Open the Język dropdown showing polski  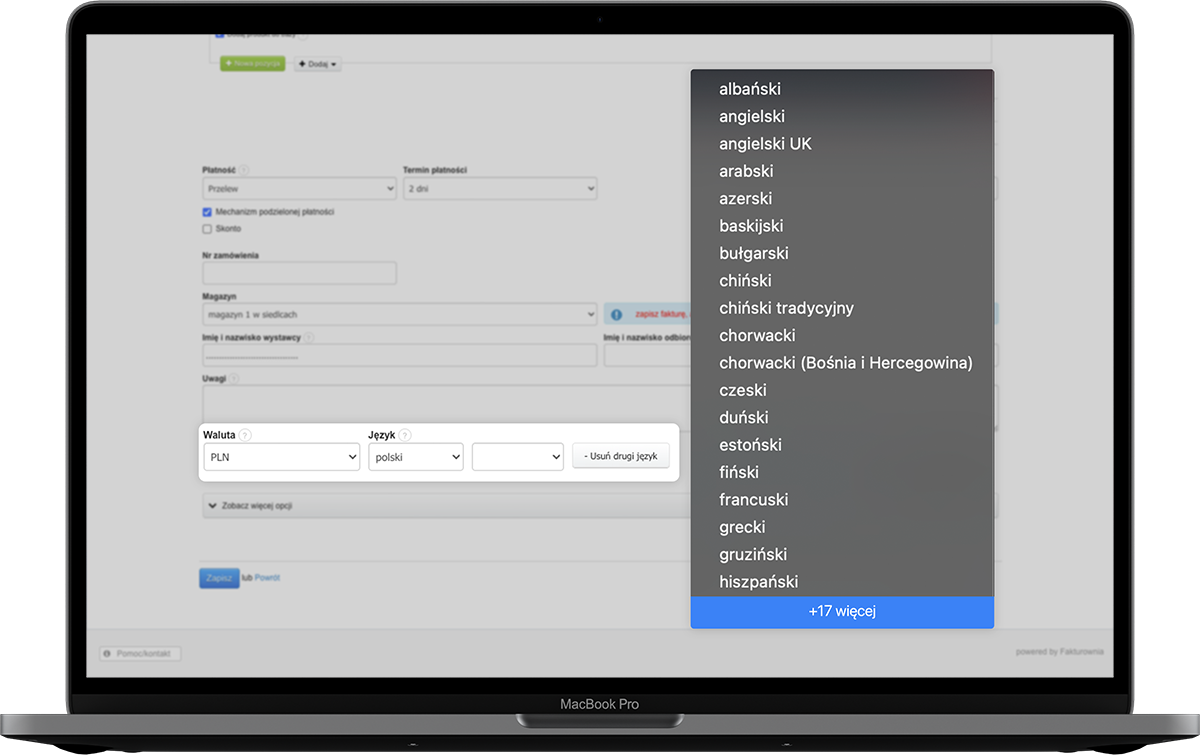coord(415,457)
